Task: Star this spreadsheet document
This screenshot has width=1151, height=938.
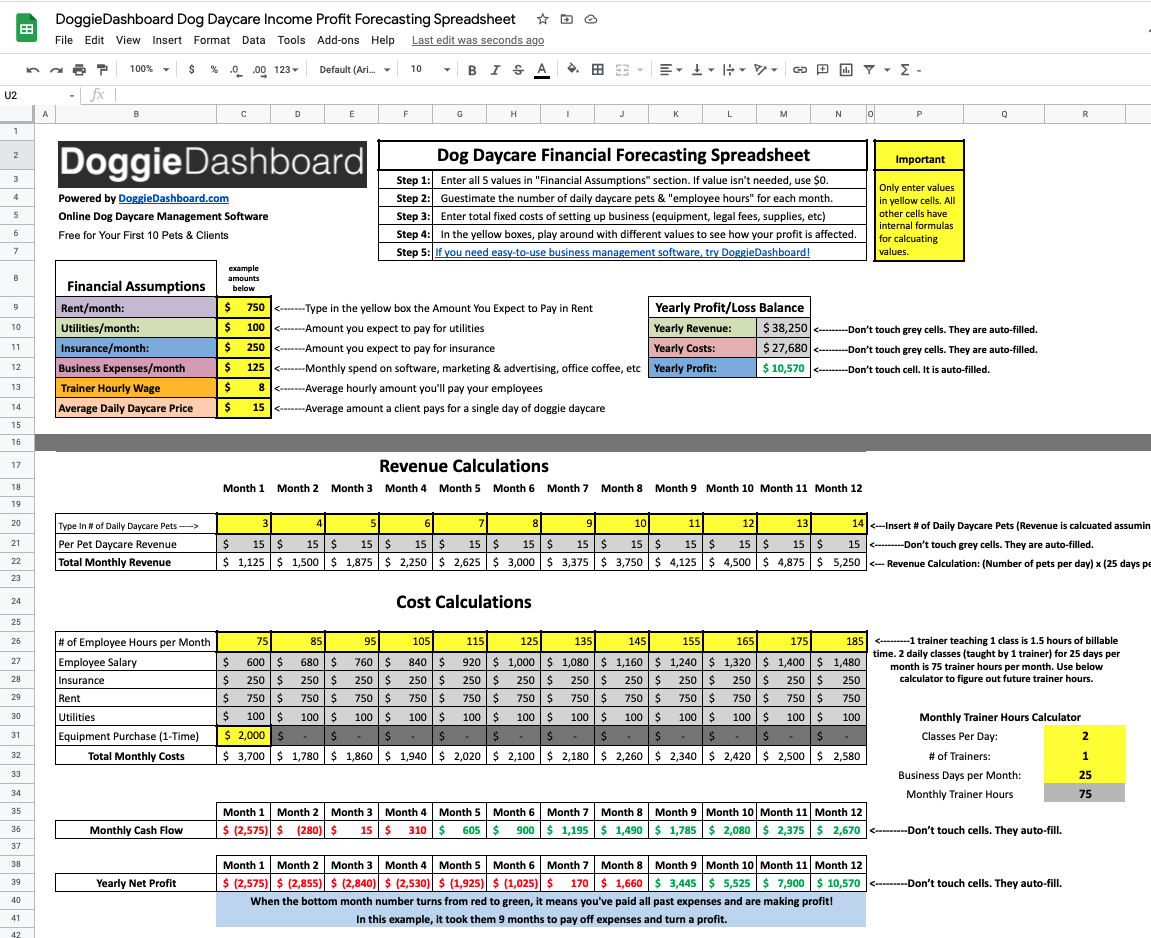Action: (x=542, y=19)
